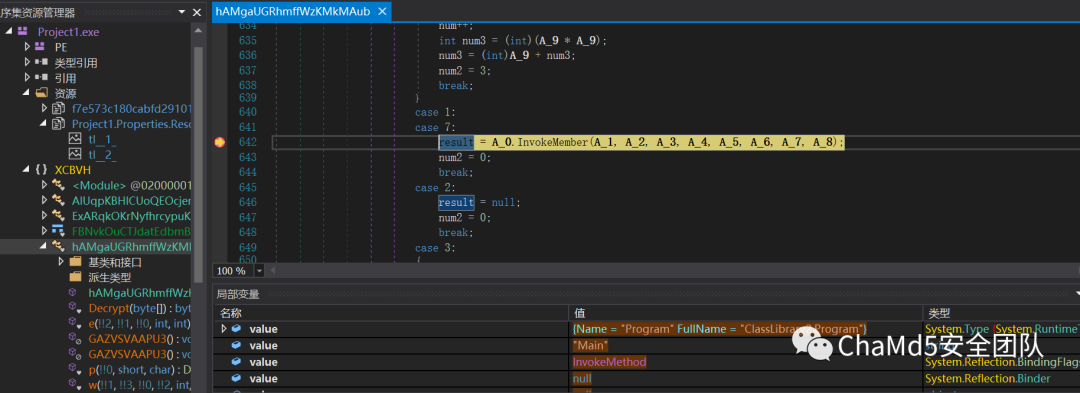Click the XCBVH namespace braces icon

pos(41,170)
